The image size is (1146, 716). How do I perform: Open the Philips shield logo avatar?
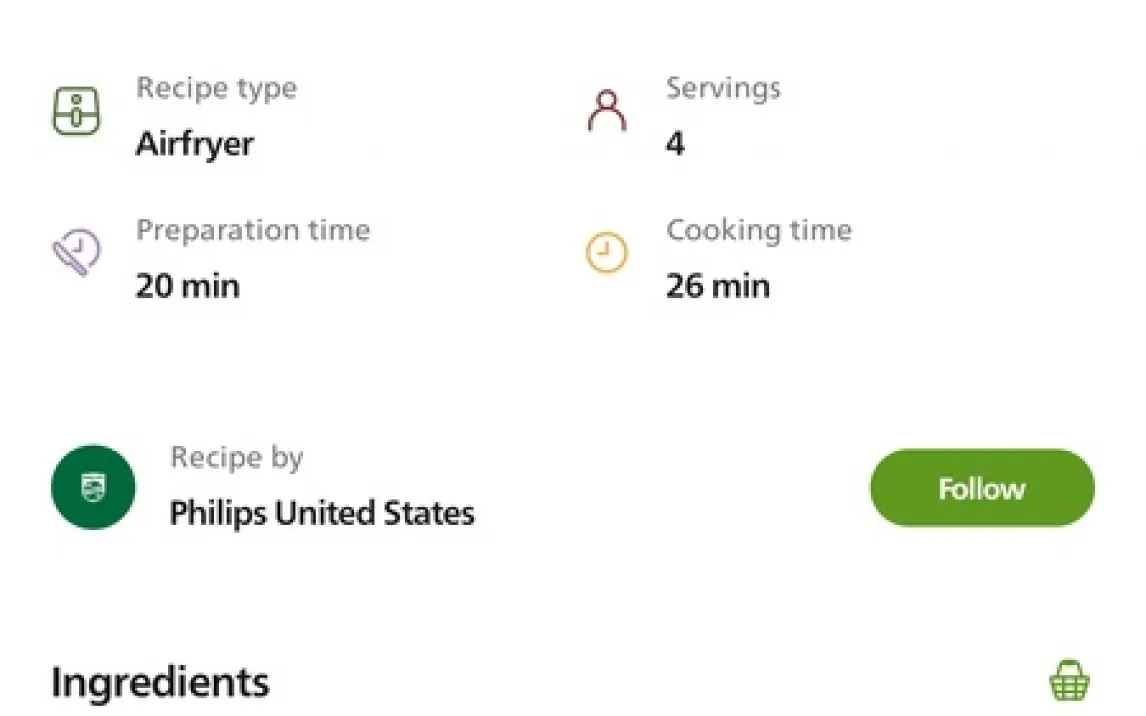(x=93, y=488)
